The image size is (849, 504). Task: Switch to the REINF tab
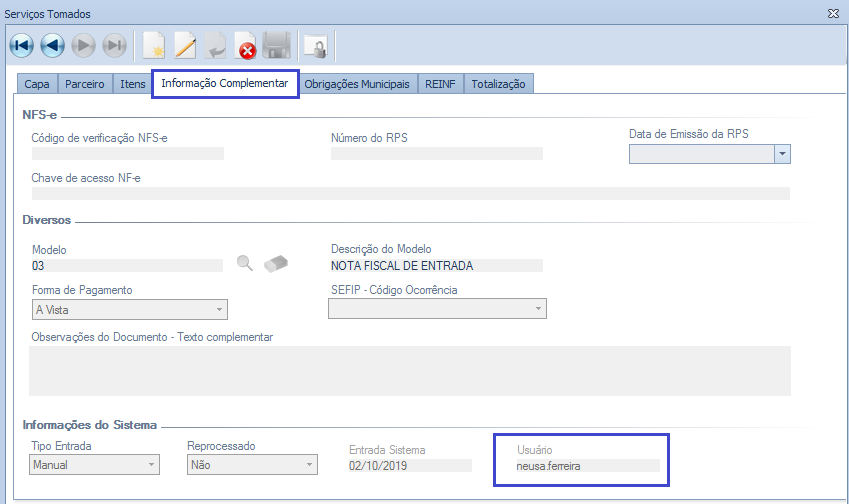coord(440,84)
